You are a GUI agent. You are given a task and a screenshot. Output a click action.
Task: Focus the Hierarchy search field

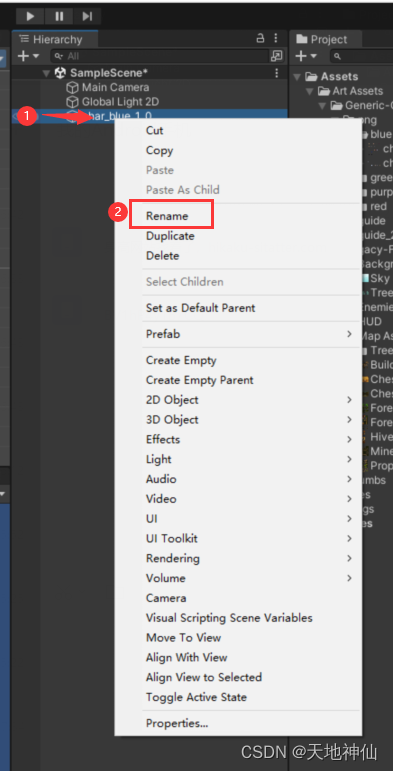159,56
